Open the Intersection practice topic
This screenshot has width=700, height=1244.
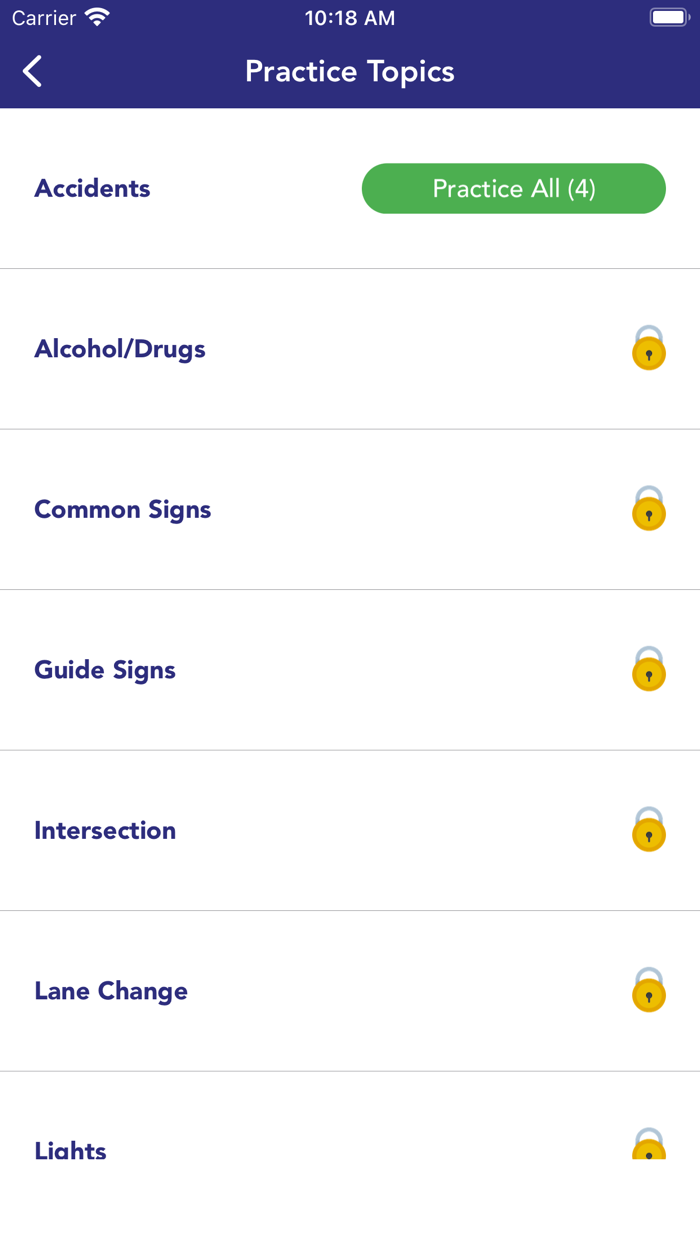click(105, 831)
